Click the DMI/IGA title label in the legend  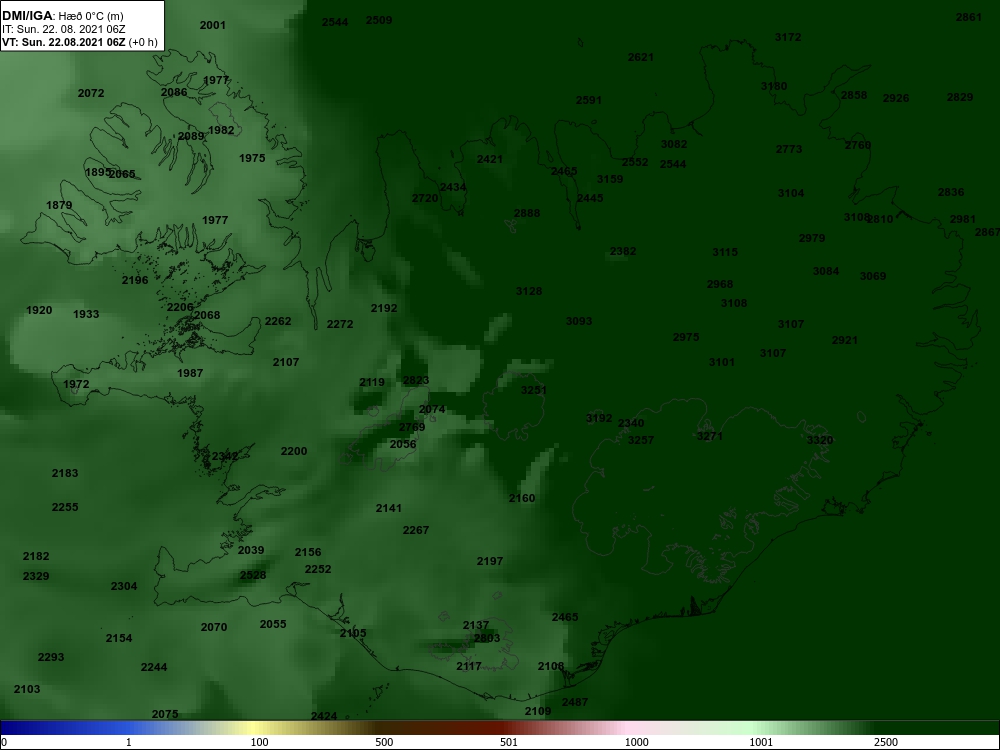coord(28,16)
